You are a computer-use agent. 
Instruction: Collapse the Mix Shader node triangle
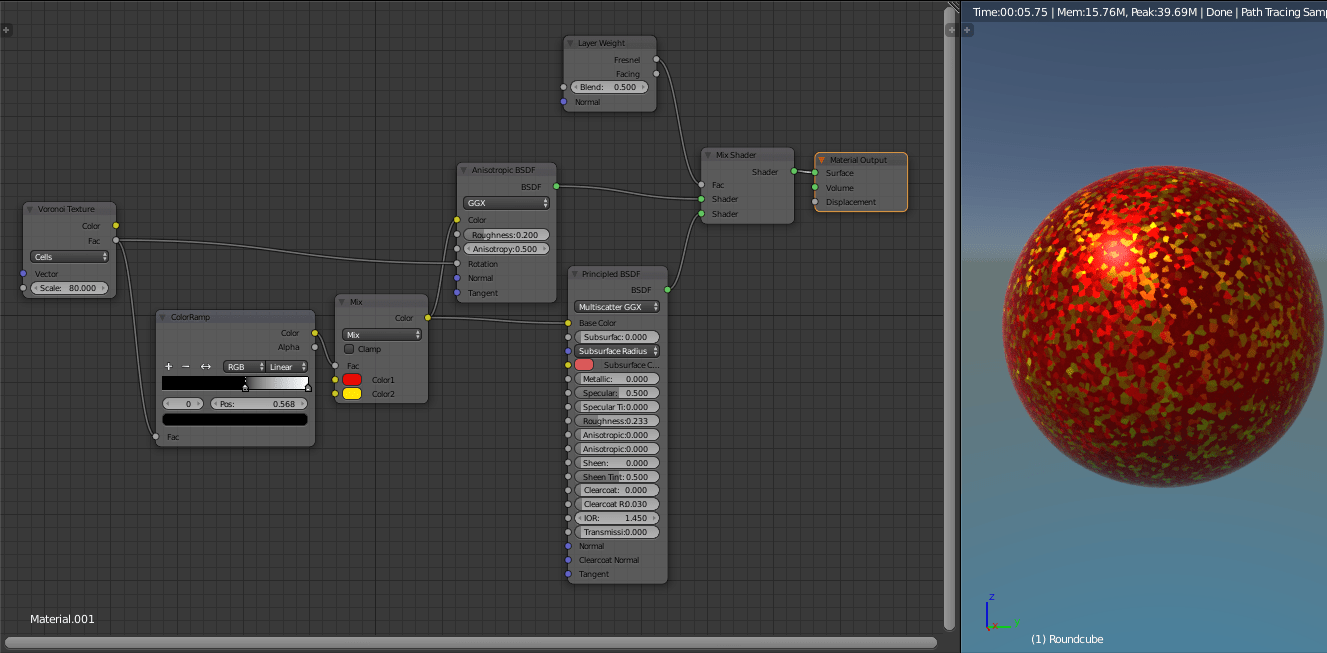709,155
